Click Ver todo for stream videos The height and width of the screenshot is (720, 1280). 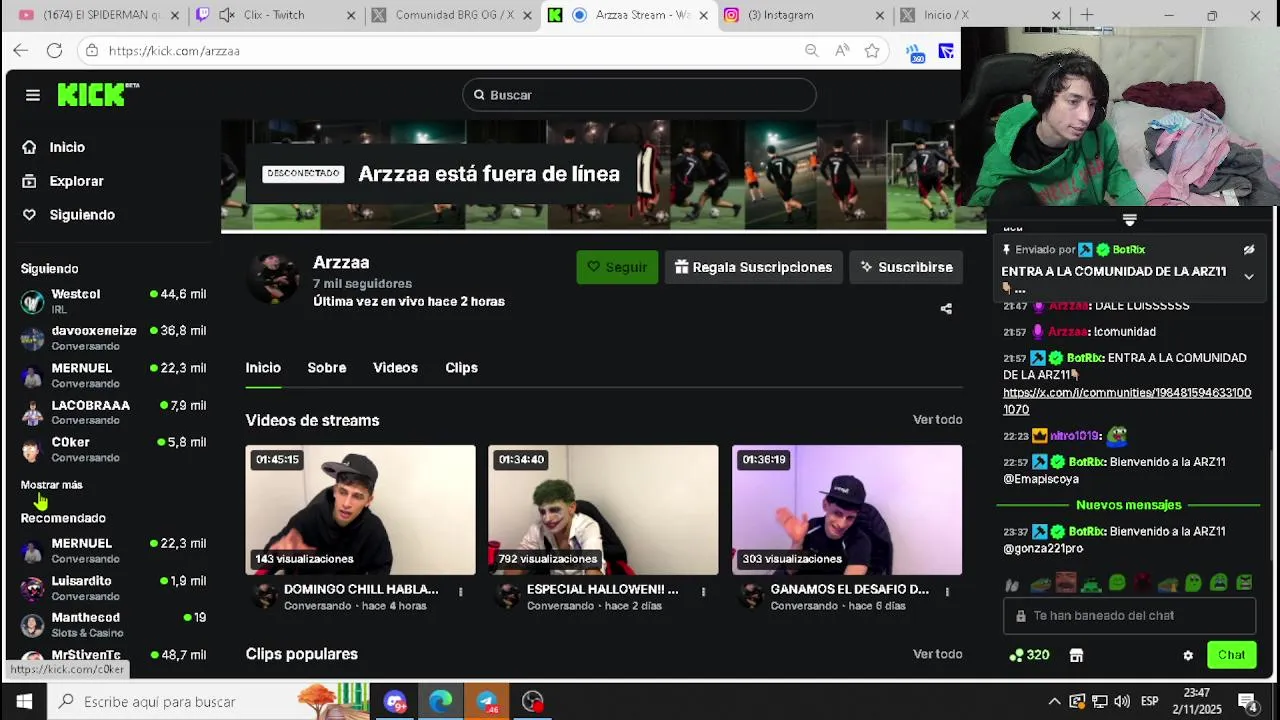tap(937, 420)
